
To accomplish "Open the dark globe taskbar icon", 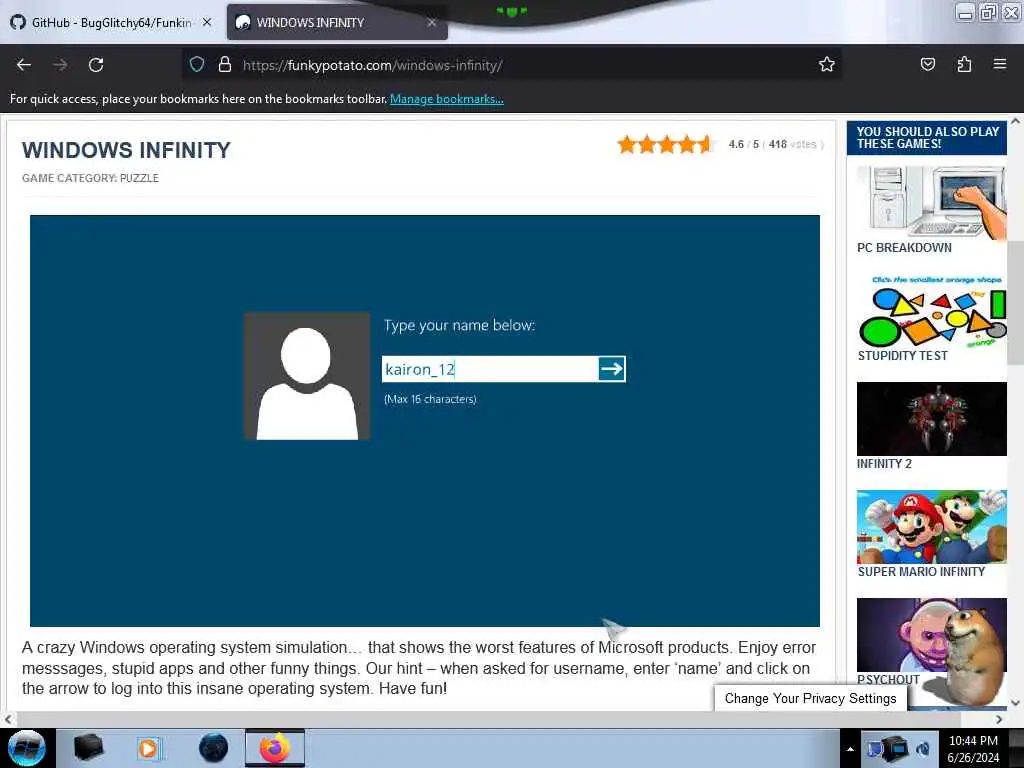I will 213,748.
